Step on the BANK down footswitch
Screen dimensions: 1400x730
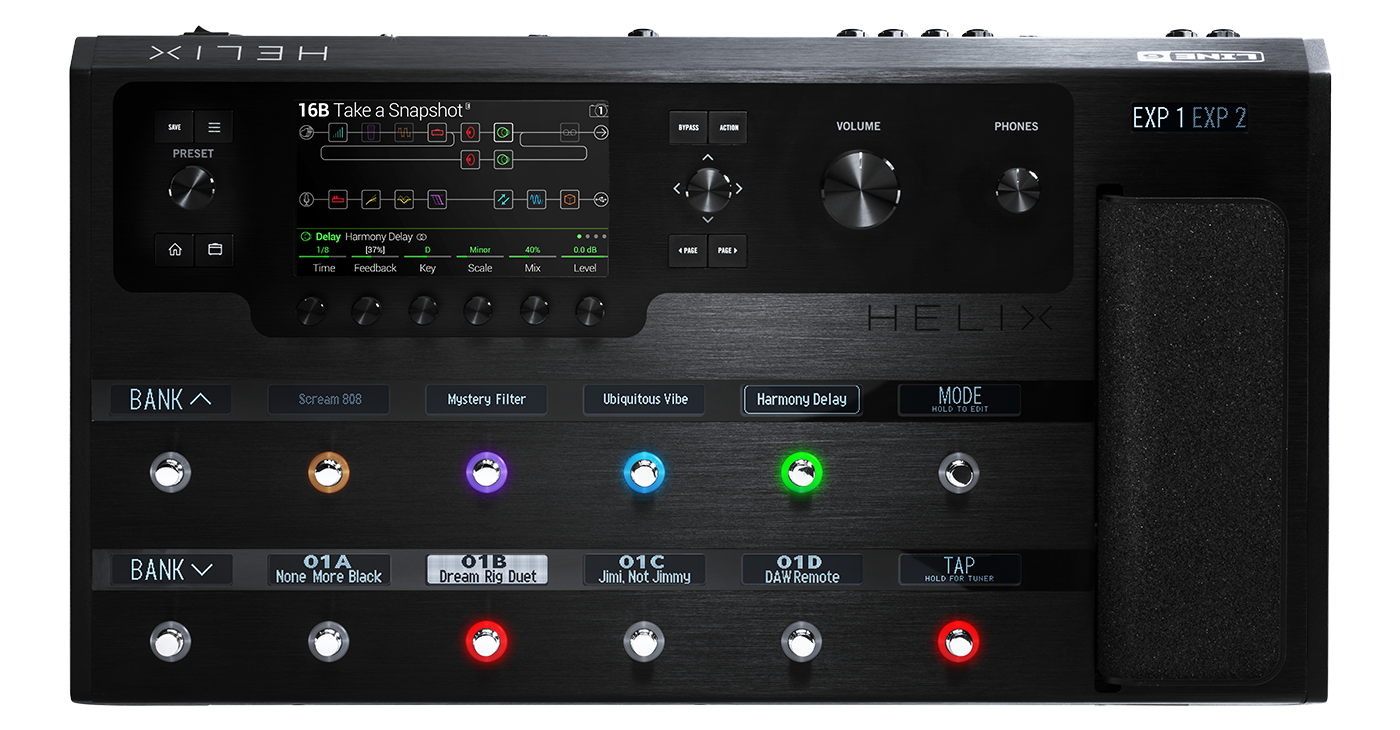coord(170,642)
